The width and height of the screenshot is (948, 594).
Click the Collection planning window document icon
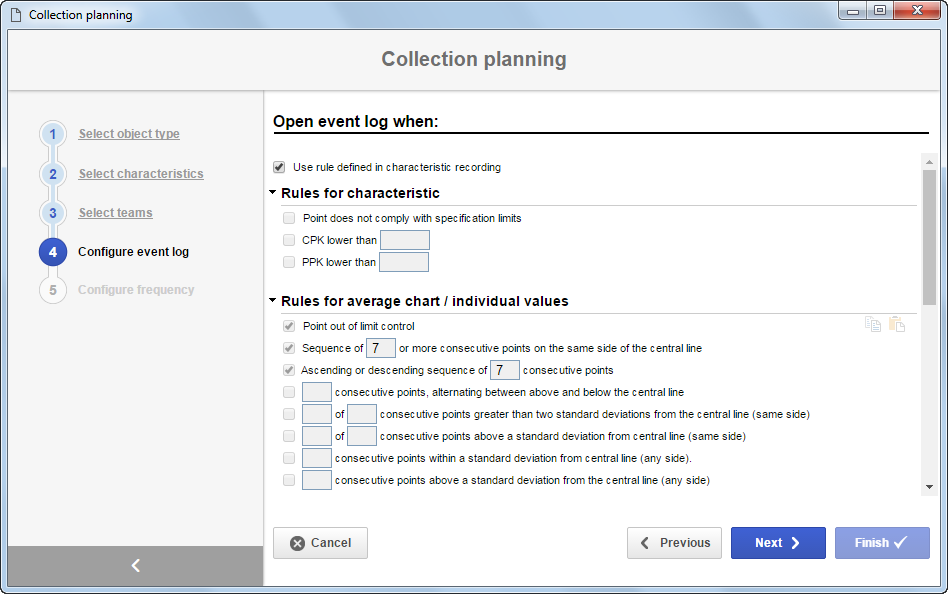pos(16,15)
